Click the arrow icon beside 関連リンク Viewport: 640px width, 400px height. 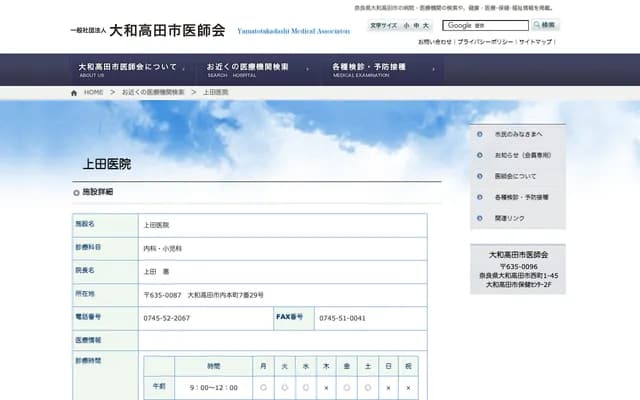tap(482, 218)
